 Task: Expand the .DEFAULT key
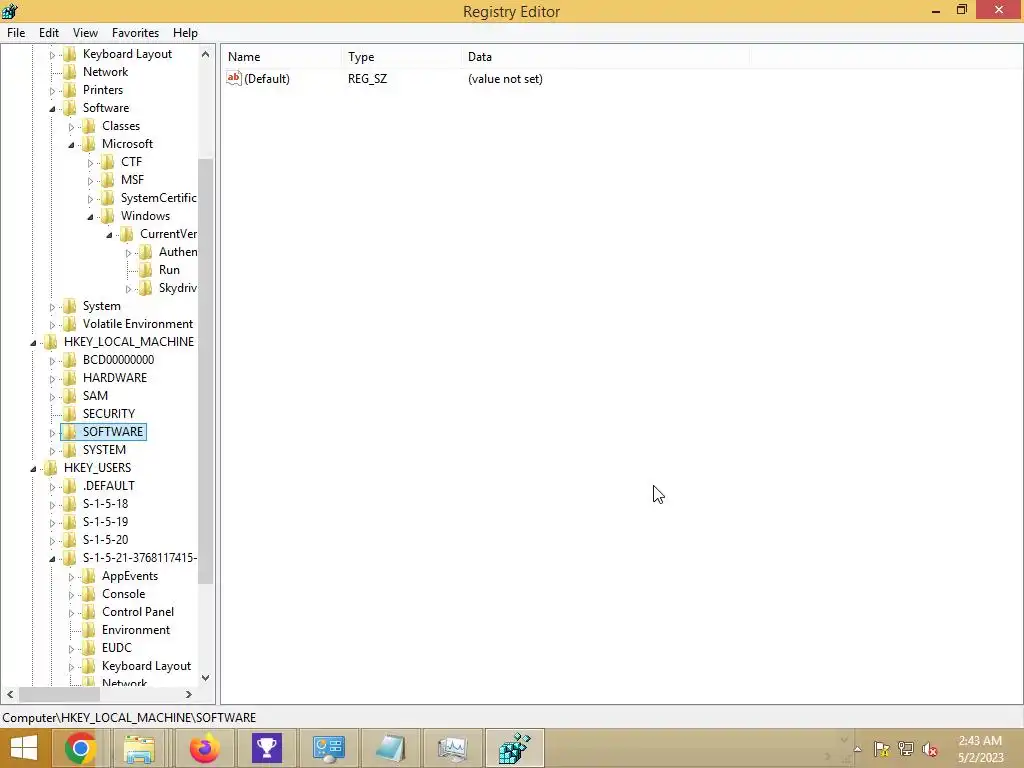pyautogui.click(x=52, y=487)
